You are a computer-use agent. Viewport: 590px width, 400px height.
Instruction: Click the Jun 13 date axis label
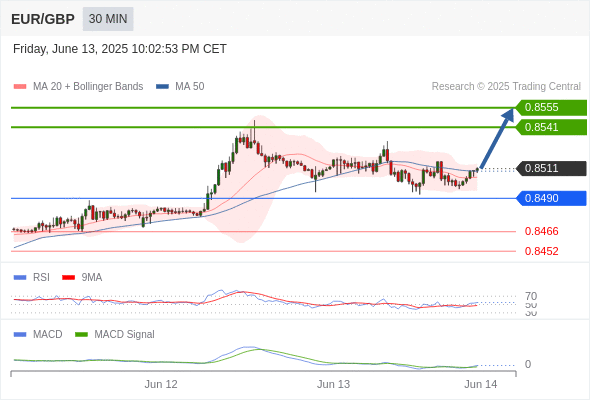coord(333,384)
